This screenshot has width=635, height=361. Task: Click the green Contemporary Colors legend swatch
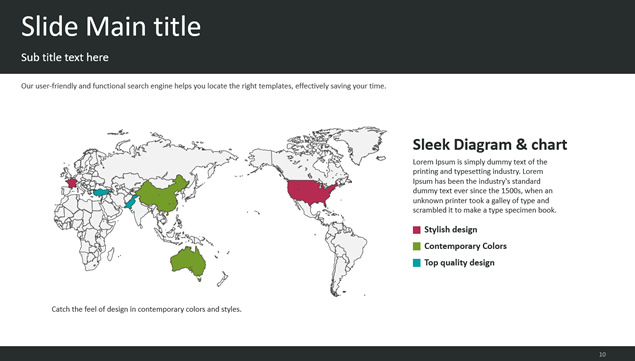click(416, 246)
